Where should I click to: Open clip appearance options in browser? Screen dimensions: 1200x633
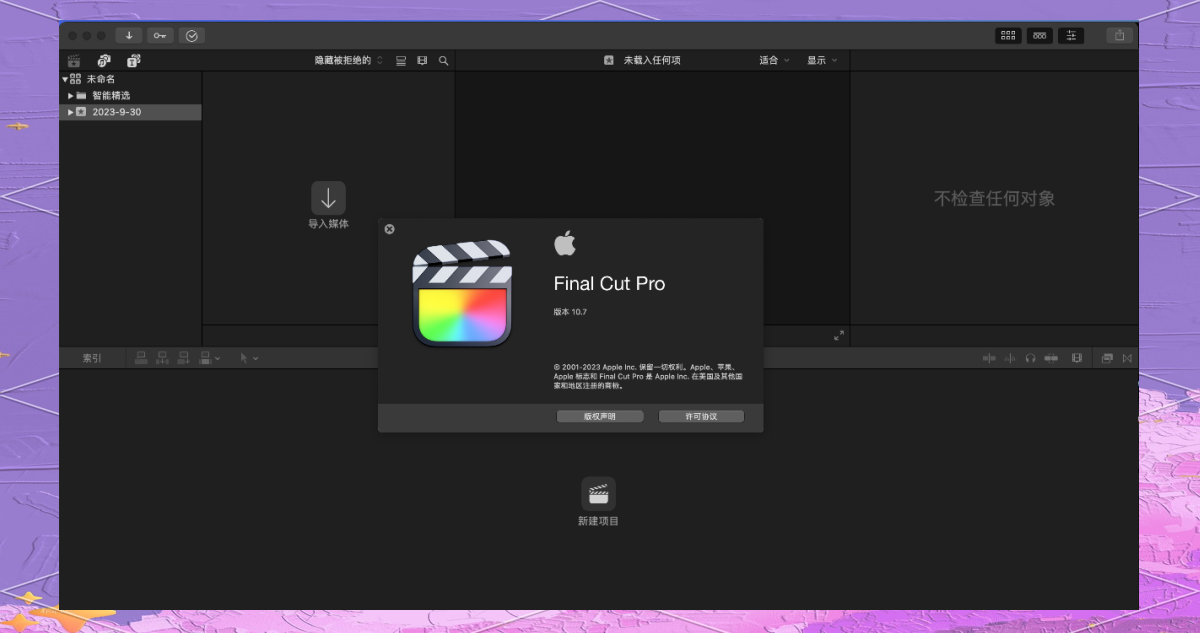422,60
